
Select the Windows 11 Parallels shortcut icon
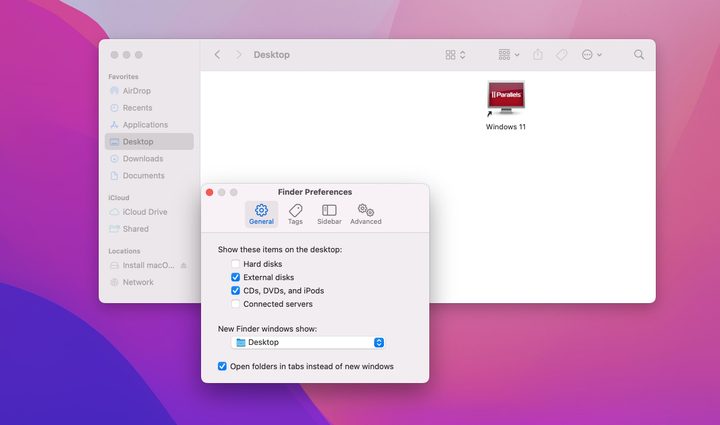(x=506, y=98)
